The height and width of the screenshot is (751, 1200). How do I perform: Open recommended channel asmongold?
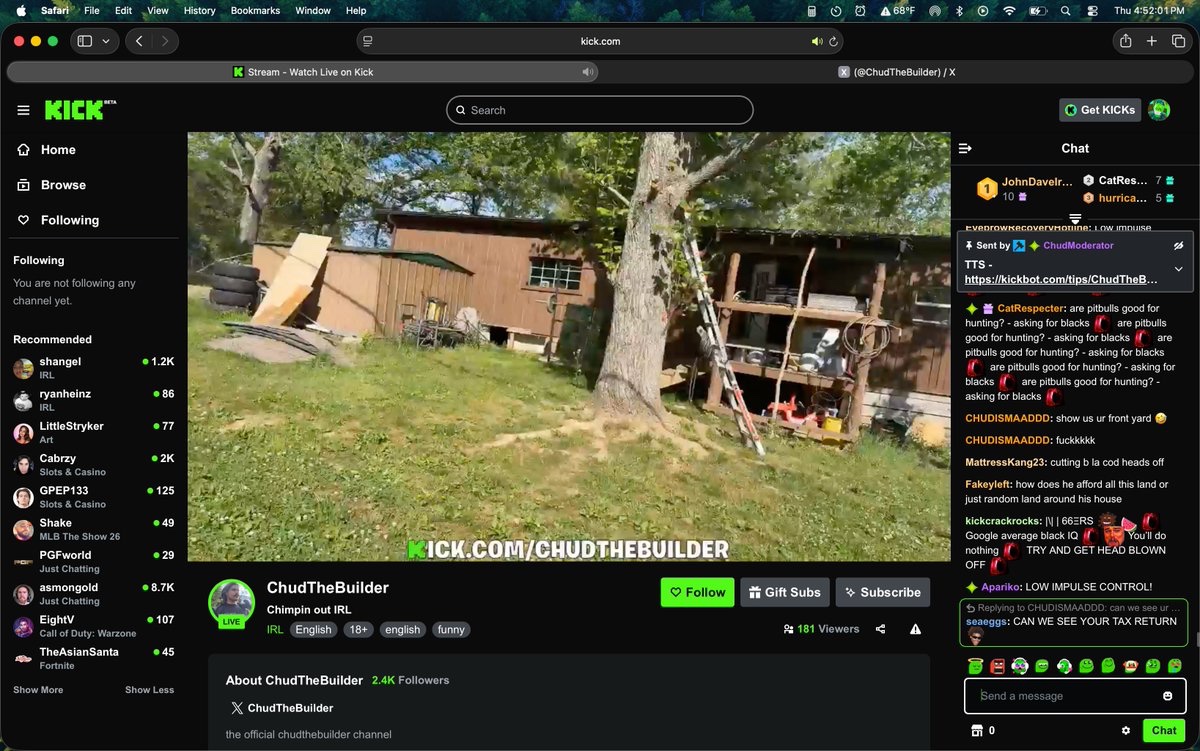94,593
